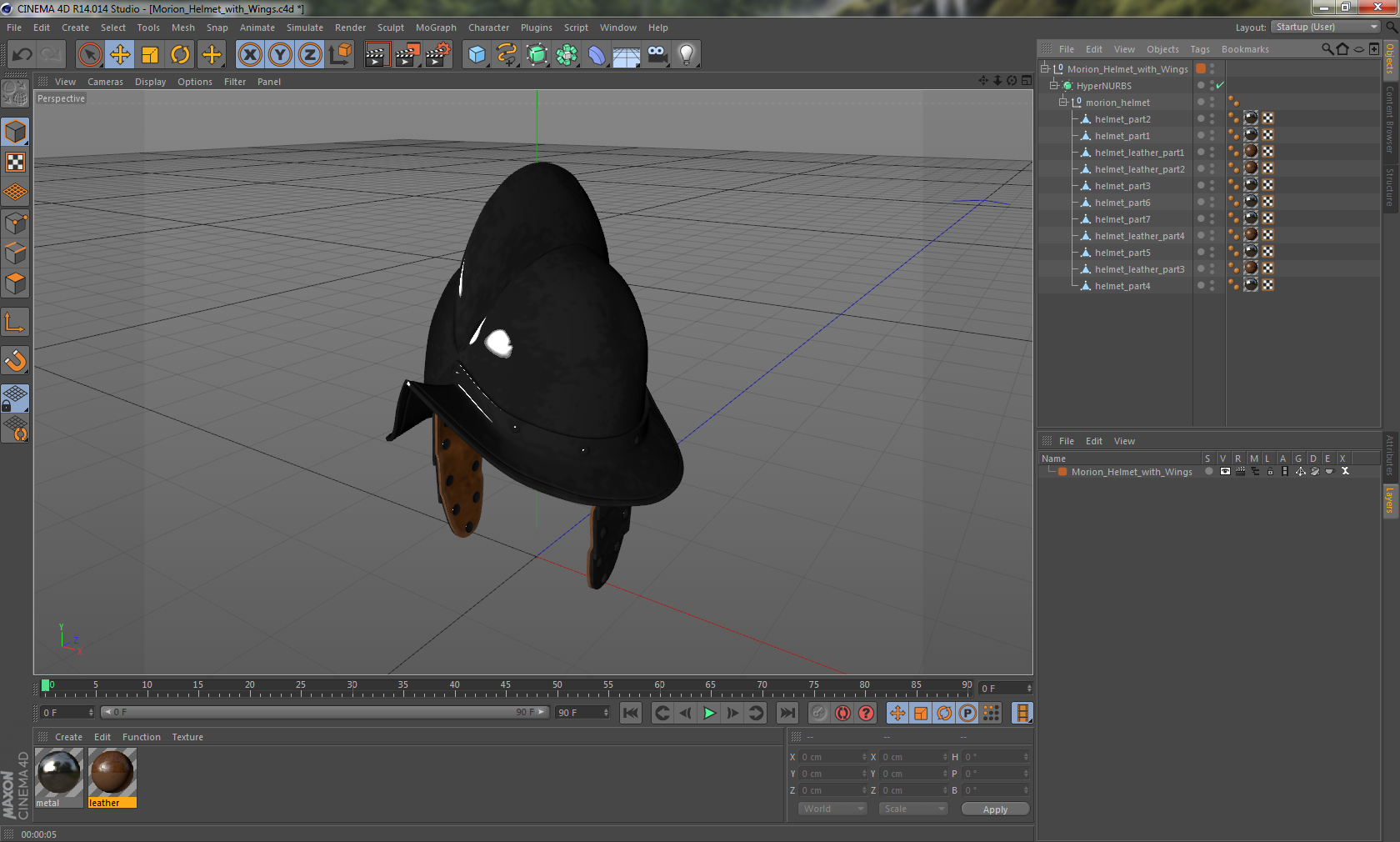Screen dimensions: 1400x842
Task: Click current frame field 0 F
Action: pyautogui.click(x=67, y=713)
